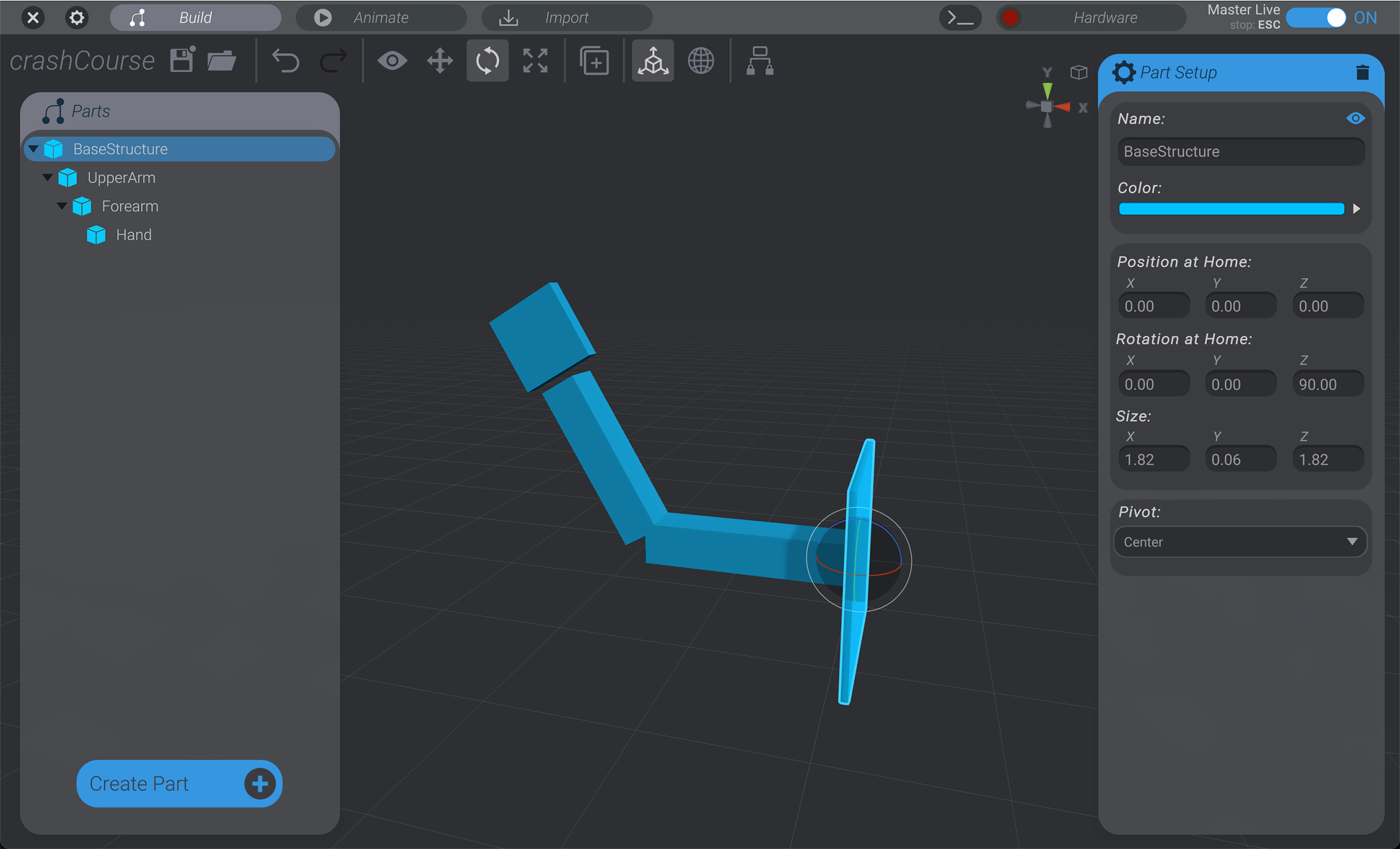Open the Pivot dropdown set to Center
This screenshot has height=849, width=1400.
(x=1240, y=541)
